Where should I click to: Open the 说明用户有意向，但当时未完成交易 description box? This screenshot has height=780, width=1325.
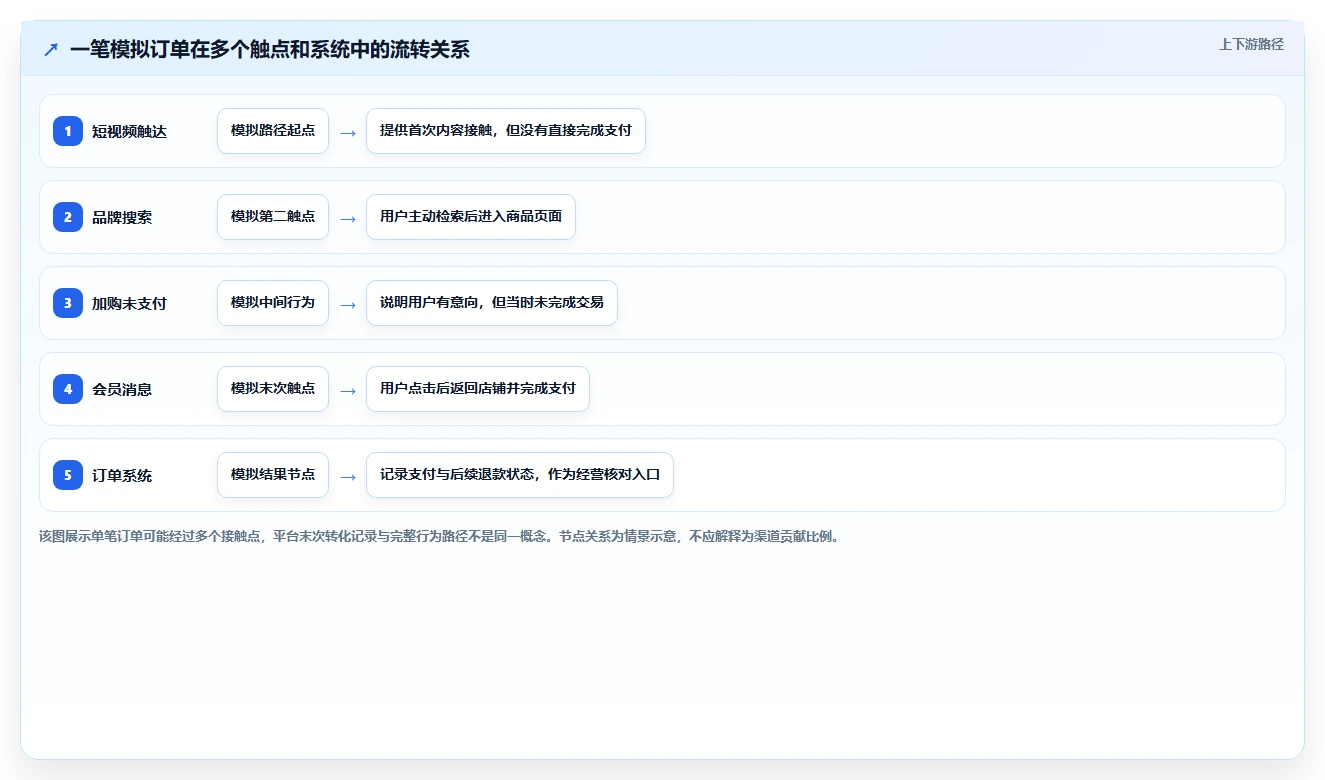492,303
